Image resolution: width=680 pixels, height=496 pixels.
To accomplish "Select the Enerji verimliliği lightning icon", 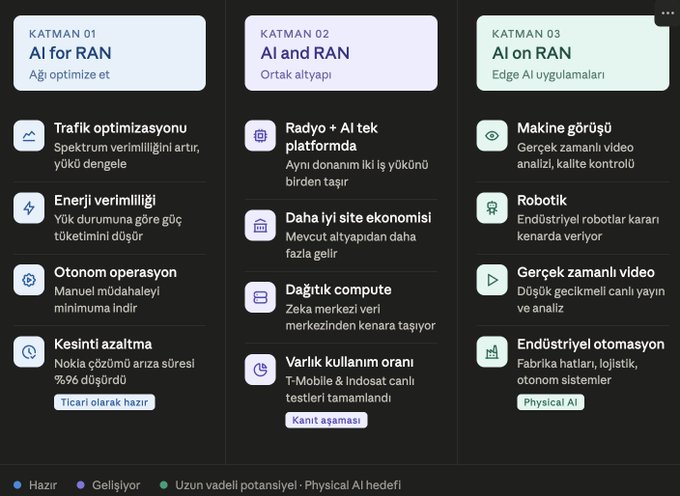I will (29, 208).
